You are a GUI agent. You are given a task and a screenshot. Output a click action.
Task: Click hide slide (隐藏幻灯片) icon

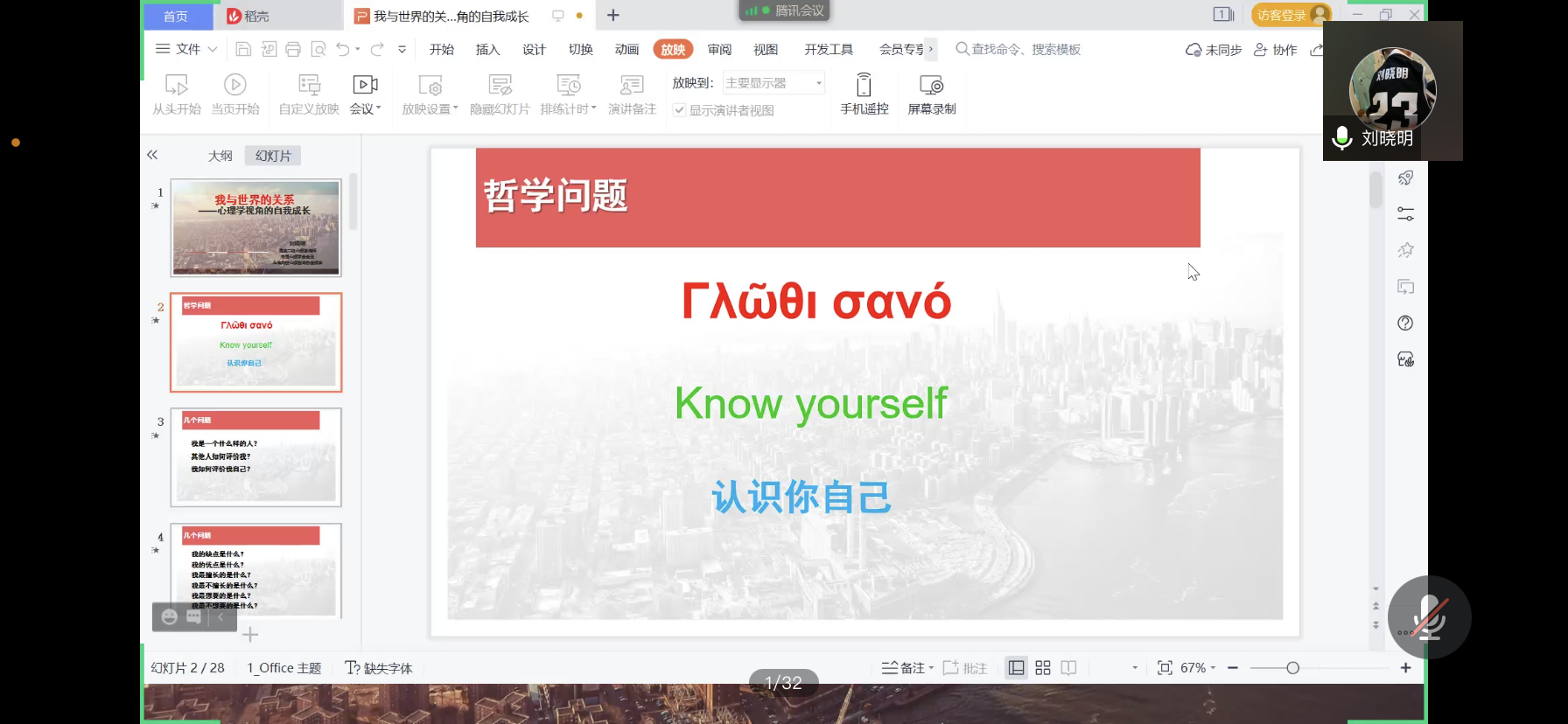[x=500, y=86]
